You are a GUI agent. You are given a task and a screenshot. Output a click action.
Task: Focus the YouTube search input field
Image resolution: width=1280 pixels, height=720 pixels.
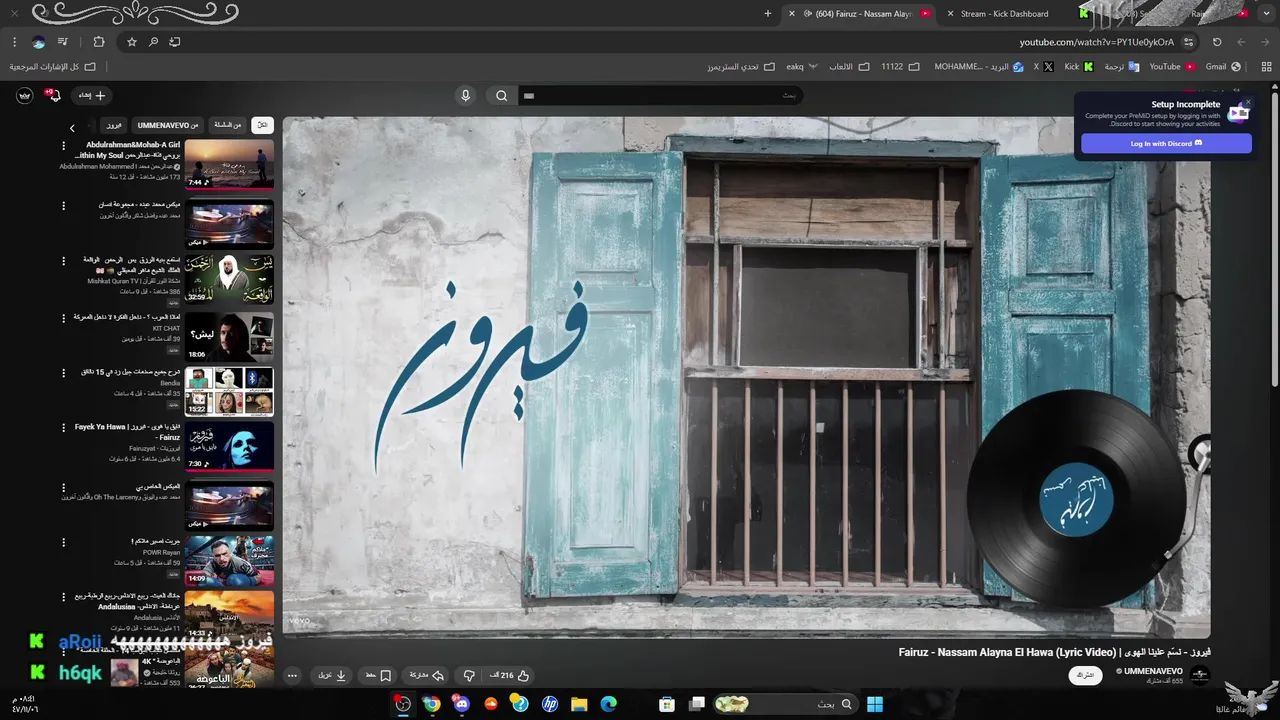pos(660,96)
